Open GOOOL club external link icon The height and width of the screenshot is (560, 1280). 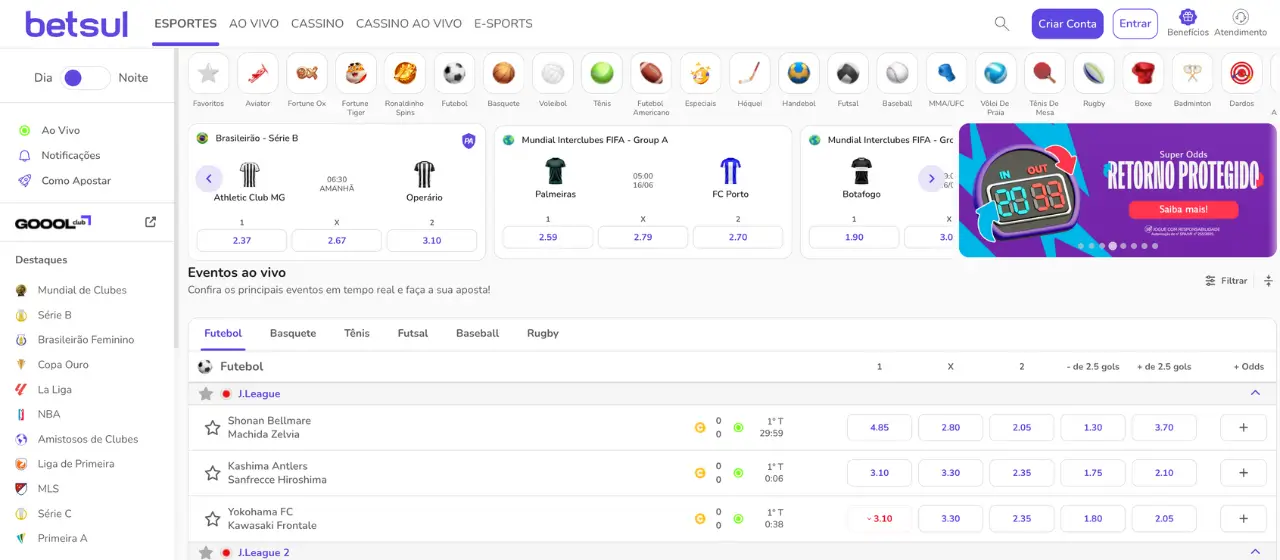click(151, 222)
